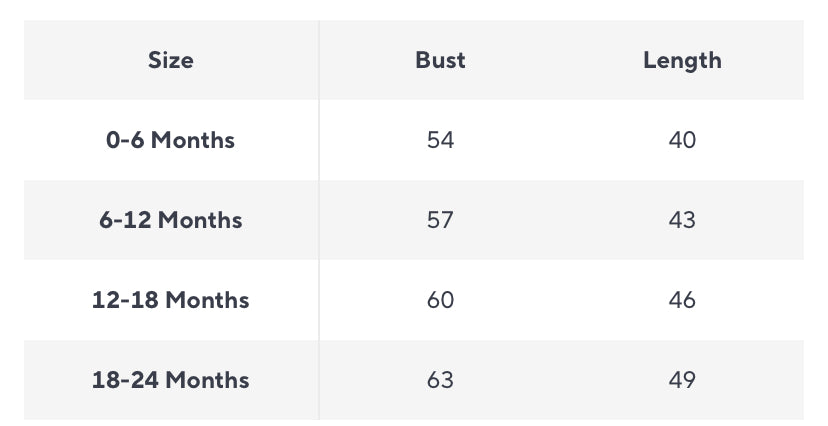The image size is (828, 426).
Task: Click length value 46
Action: (682, 300)
